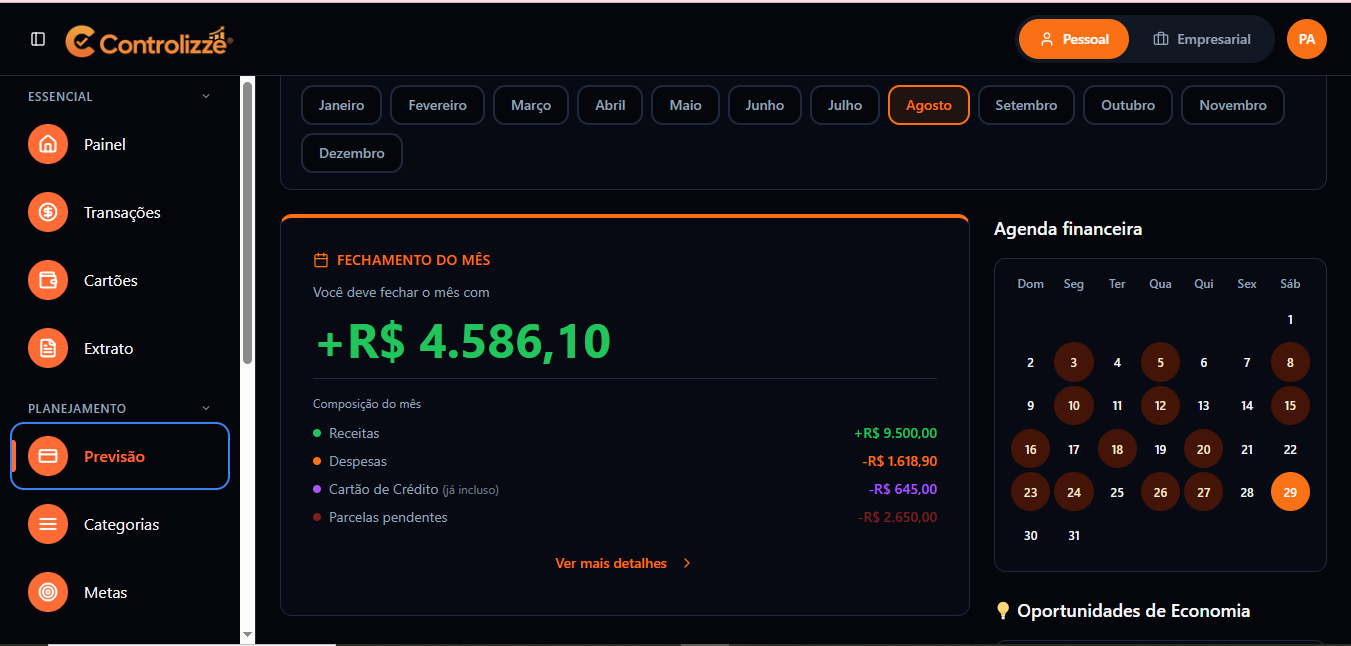Expand details via arrow beside Ver mais detalhes
1351x646 pixels.
click(687, 564)
